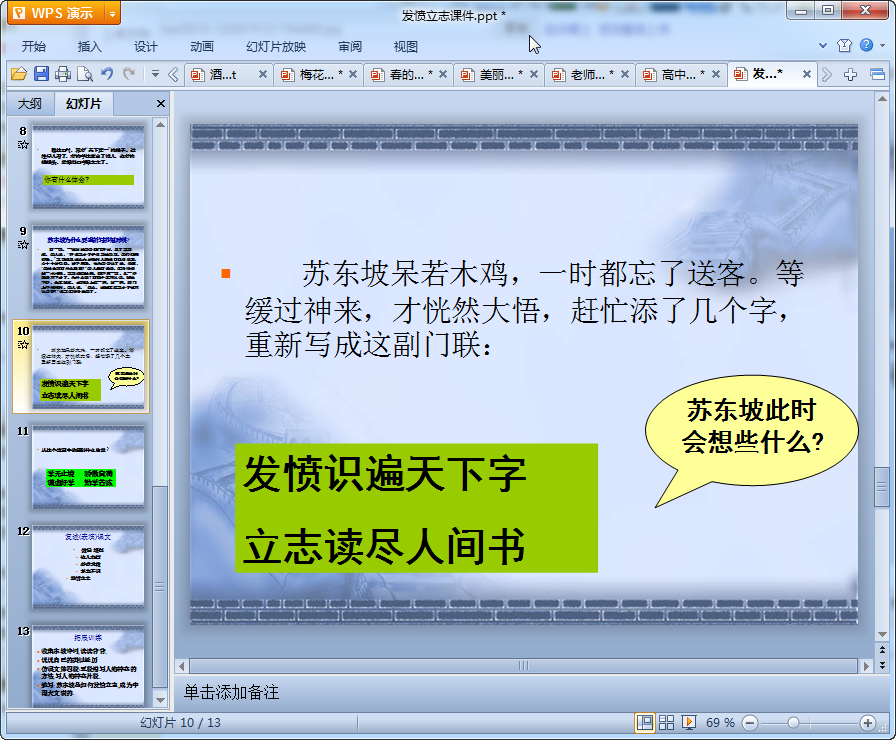Click the animation star icon under slide 8

point(23,145)
